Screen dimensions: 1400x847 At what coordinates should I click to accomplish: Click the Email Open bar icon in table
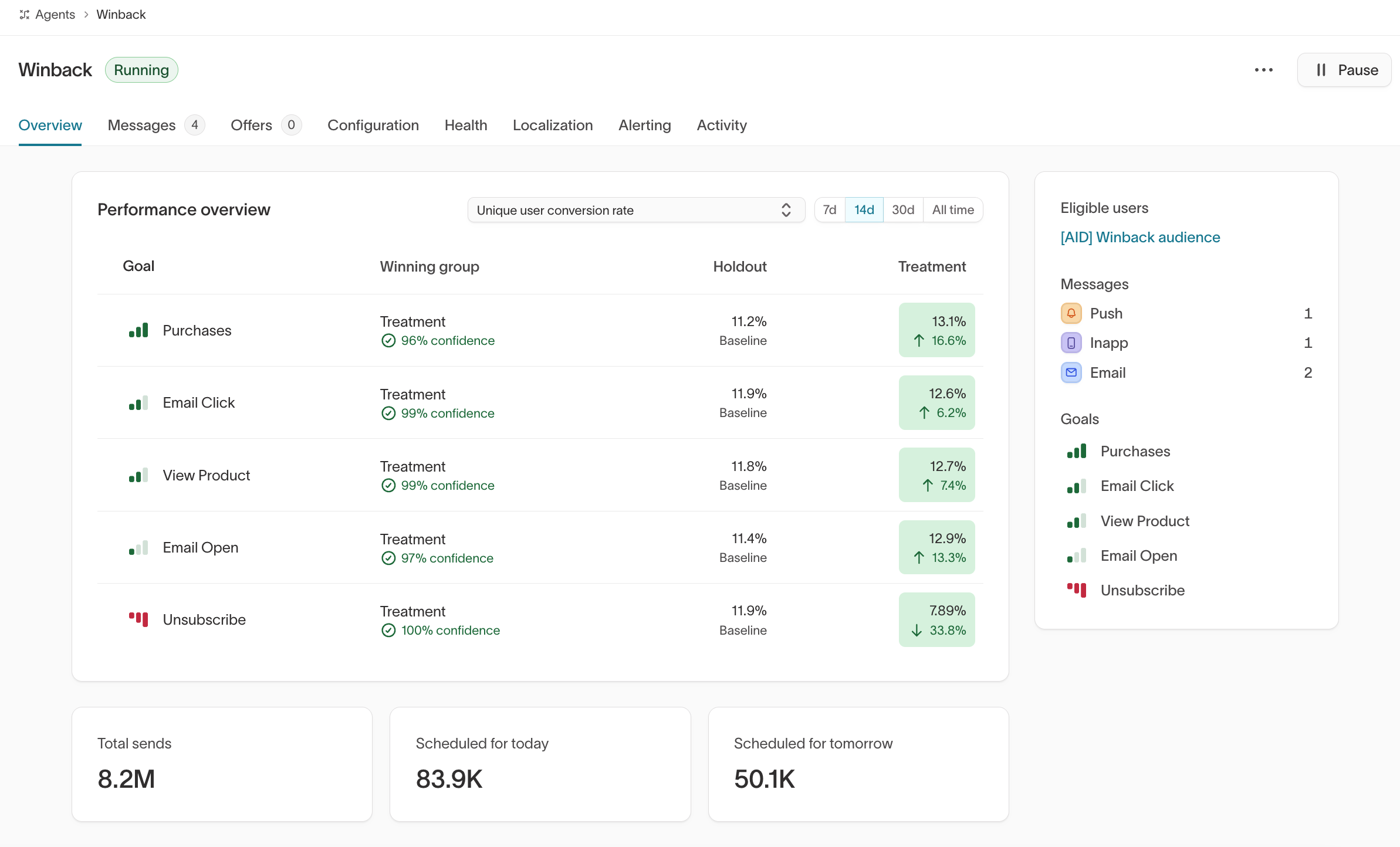(138, 548)
